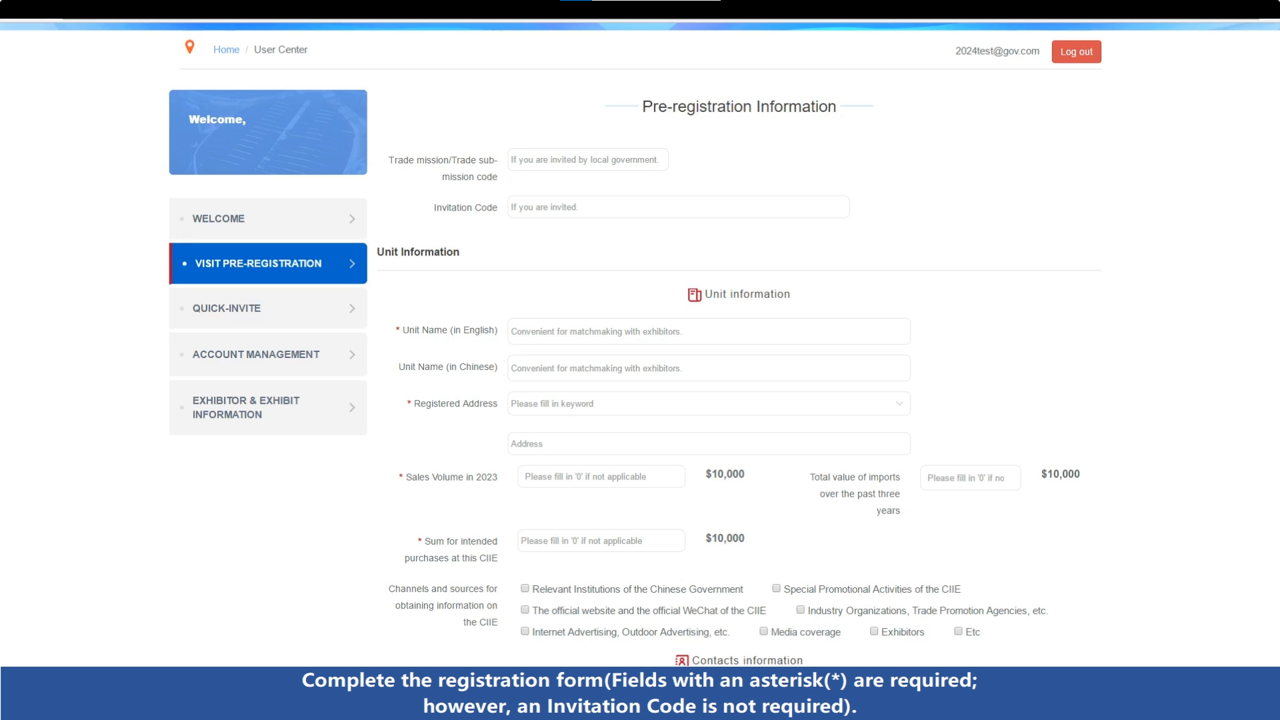The image size is (1280, 720).
Task: Focus the Sales Volume in 2023 field
Action: click(601, 477)
